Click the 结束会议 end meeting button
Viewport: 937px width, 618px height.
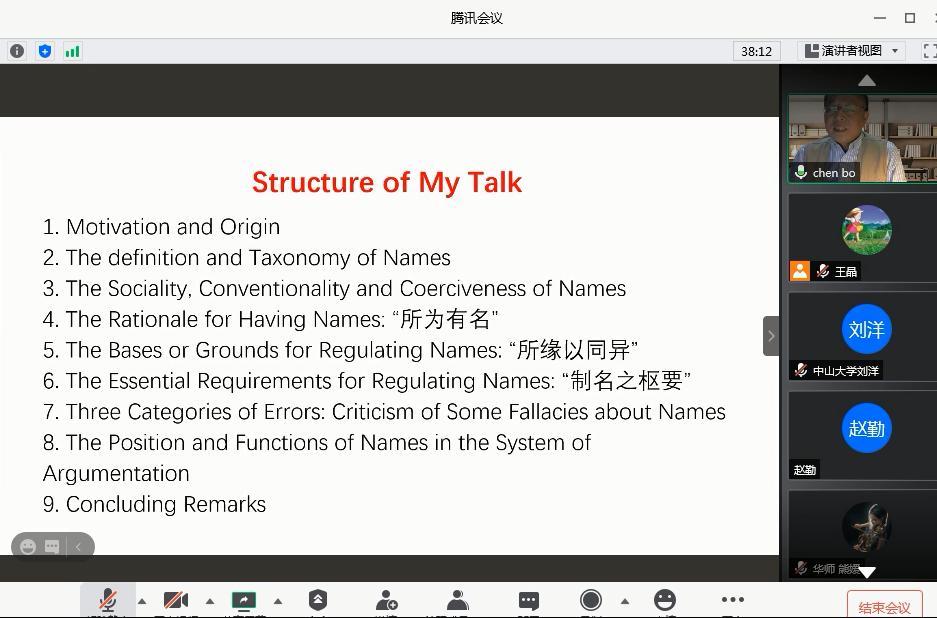pos(884,606)
